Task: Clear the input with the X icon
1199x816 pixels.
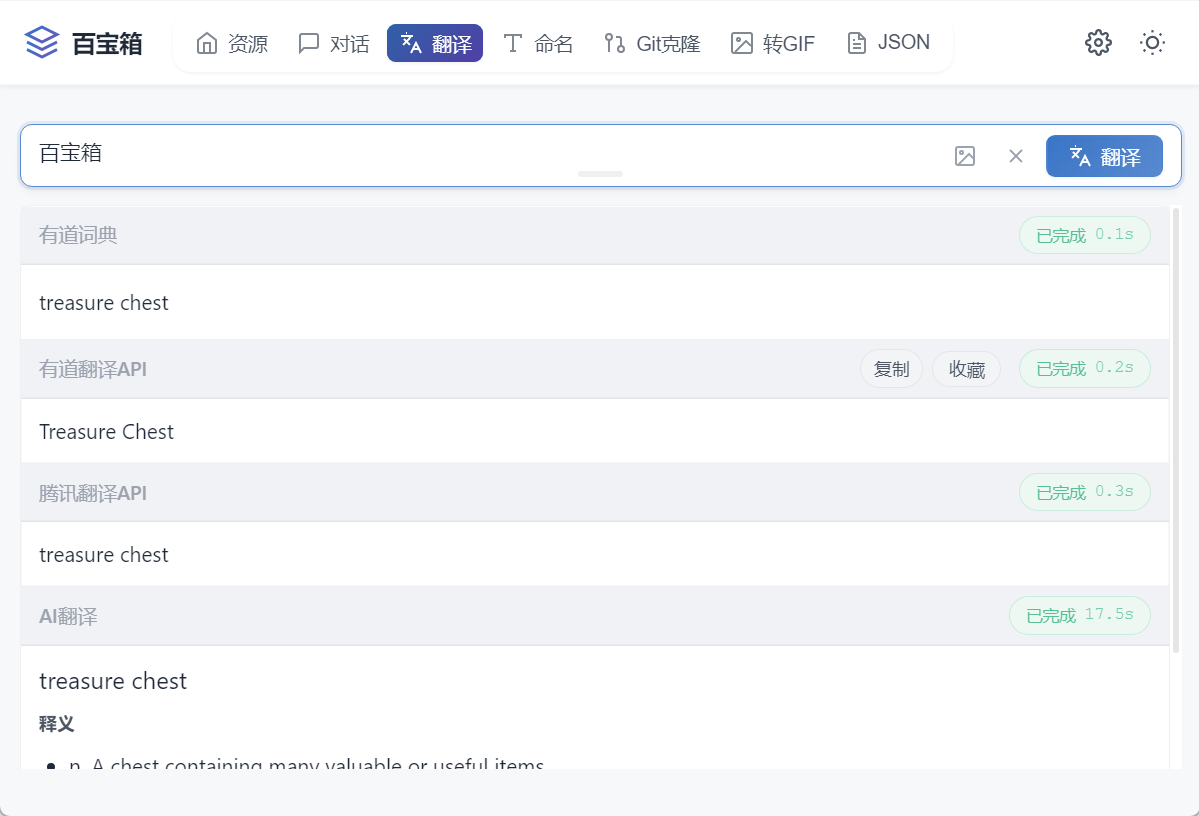Action: (1016, 156)
